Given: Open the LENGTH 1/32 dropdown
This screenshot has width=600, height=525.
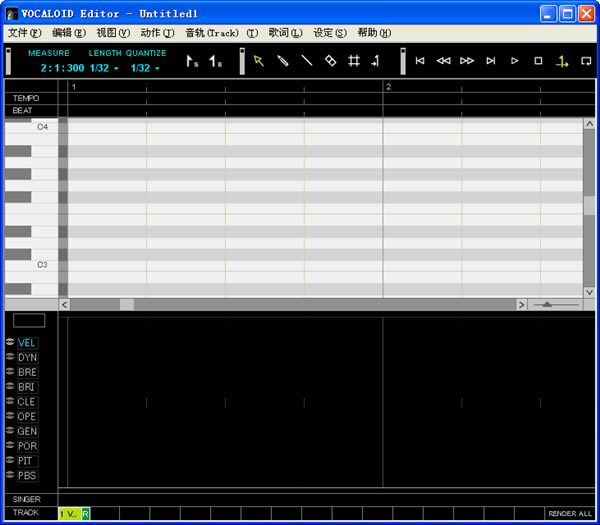Looking at the screenshot, I should tap(104, 69).
